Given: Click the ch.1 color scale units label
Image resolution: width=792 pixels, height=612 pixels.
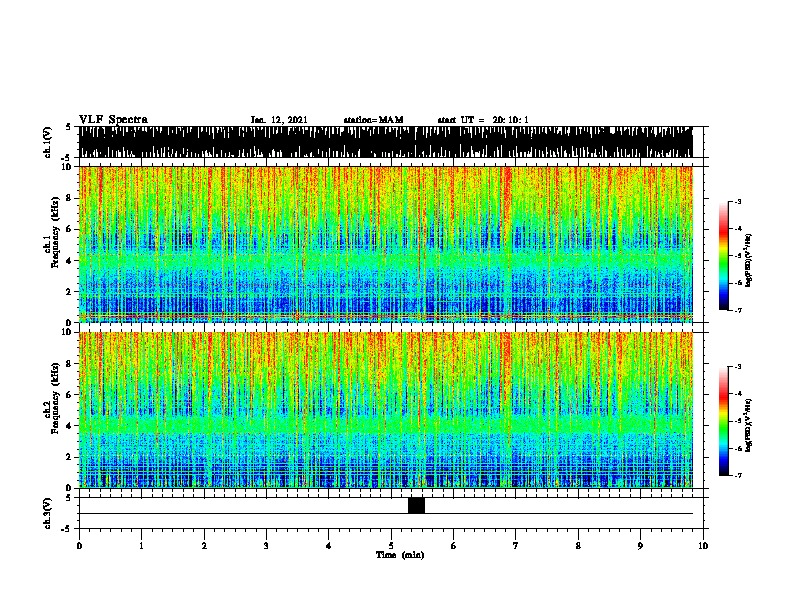Looking at the screenshot, I should point(749,260).
